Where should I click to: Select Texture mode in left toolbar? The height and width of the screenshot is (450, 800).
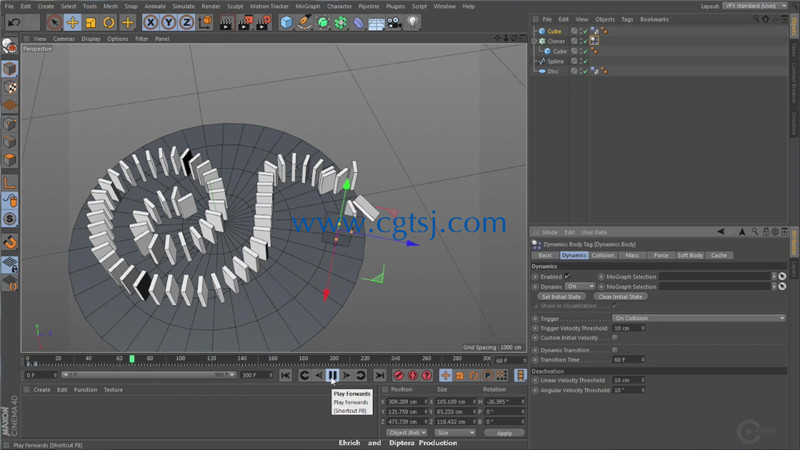coord(10,87)
